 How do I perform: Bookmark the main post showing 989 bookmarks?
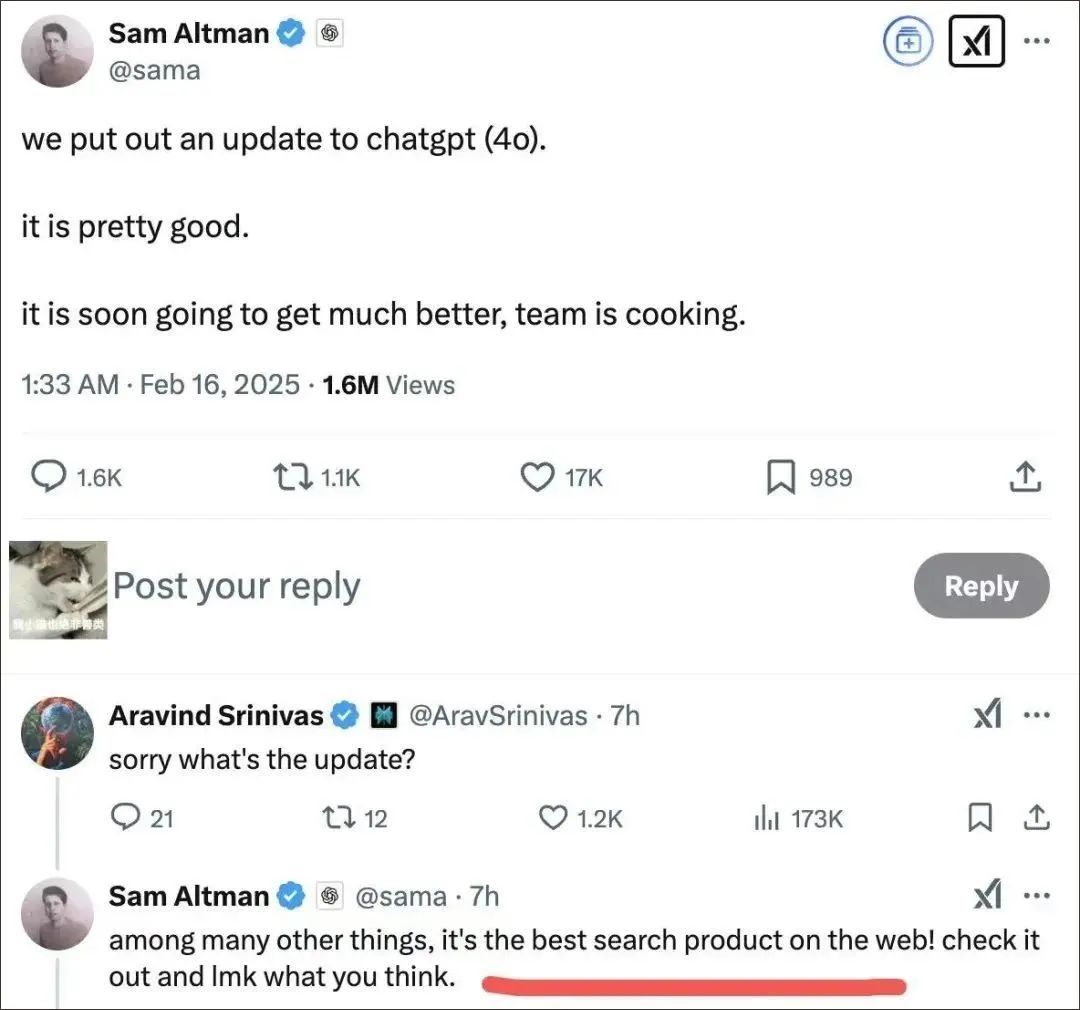point(781,477)
